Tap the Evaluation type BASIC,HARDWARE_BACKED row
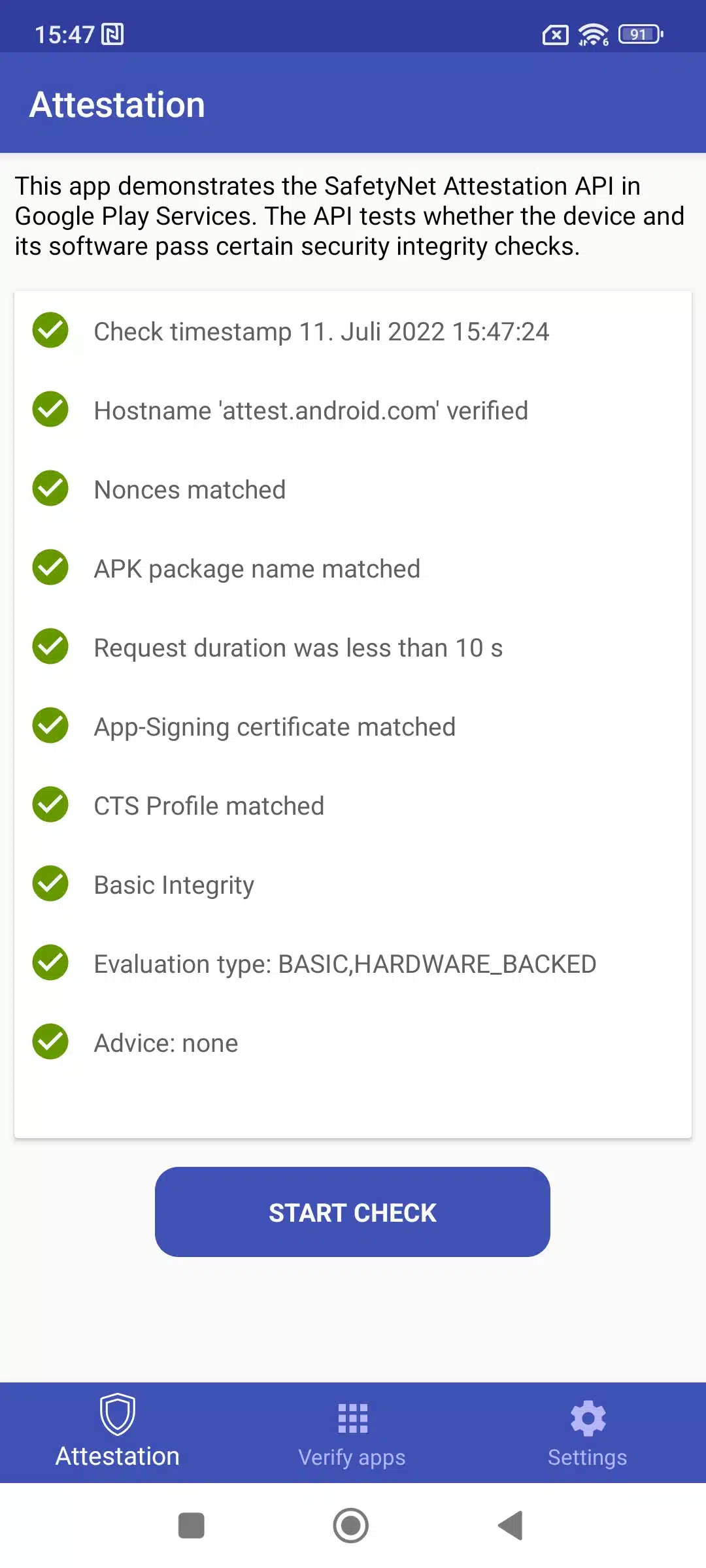This screenshot has height=1568, width=706. 345,964
